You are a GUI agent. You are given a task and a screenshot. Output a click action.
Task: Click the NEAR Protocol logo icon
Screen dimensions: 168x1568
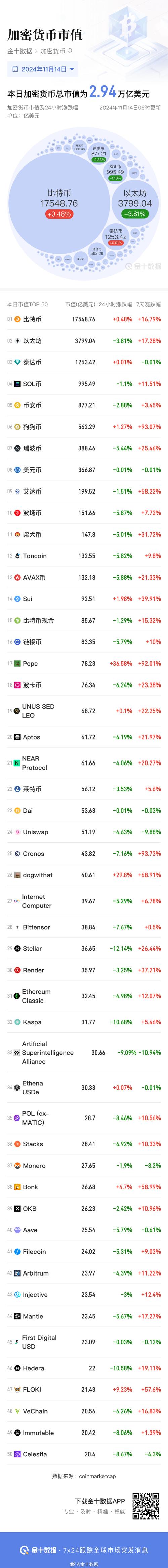[18, 763]
